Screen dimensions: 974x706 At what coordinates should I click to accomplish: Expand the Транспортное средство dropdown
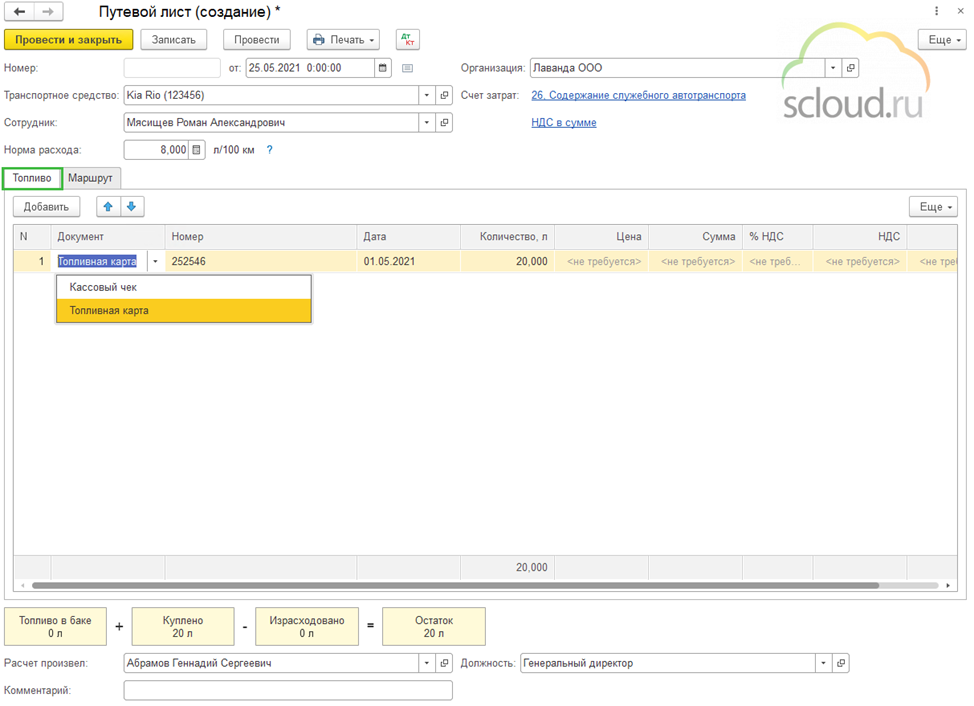[x=427, y=95]
